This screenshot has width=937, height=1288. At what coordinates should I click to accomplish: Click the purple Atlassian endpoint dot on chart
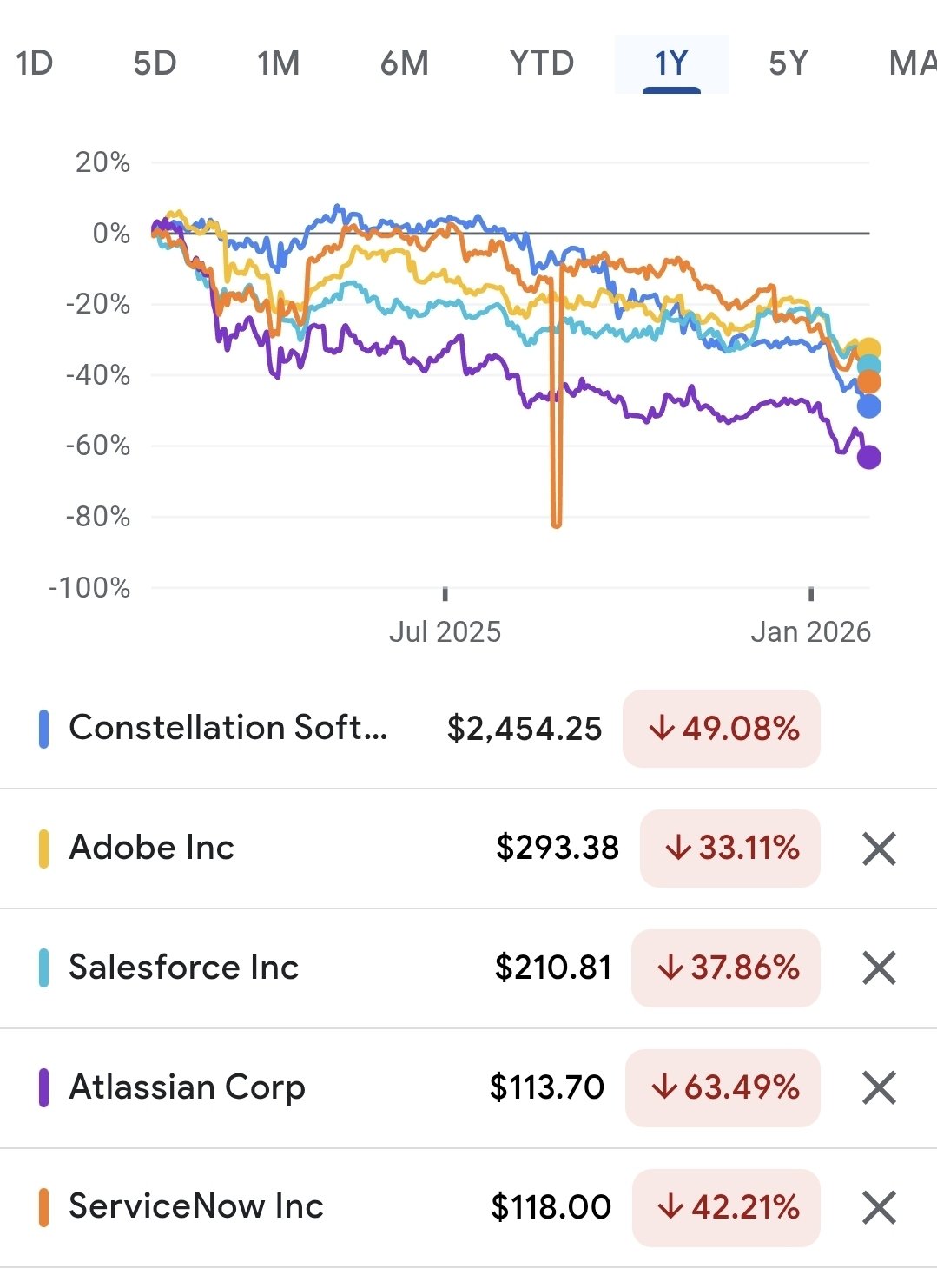pyautogui.click(x=868, y=457)
